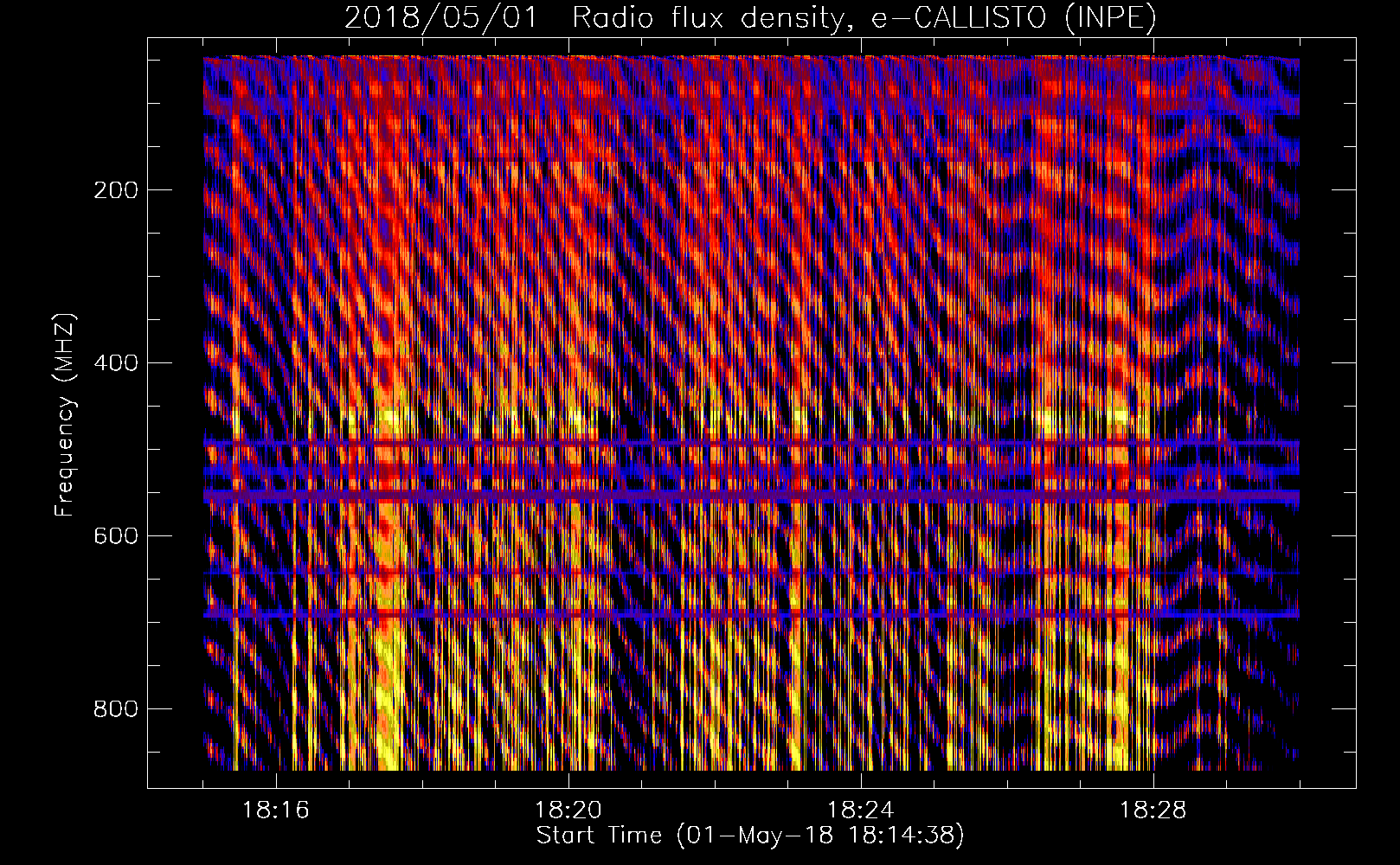Click the 800 frequency tick label
This screenshot has width=1400, height=865.
pyautogui.click(x=116, y=708)
